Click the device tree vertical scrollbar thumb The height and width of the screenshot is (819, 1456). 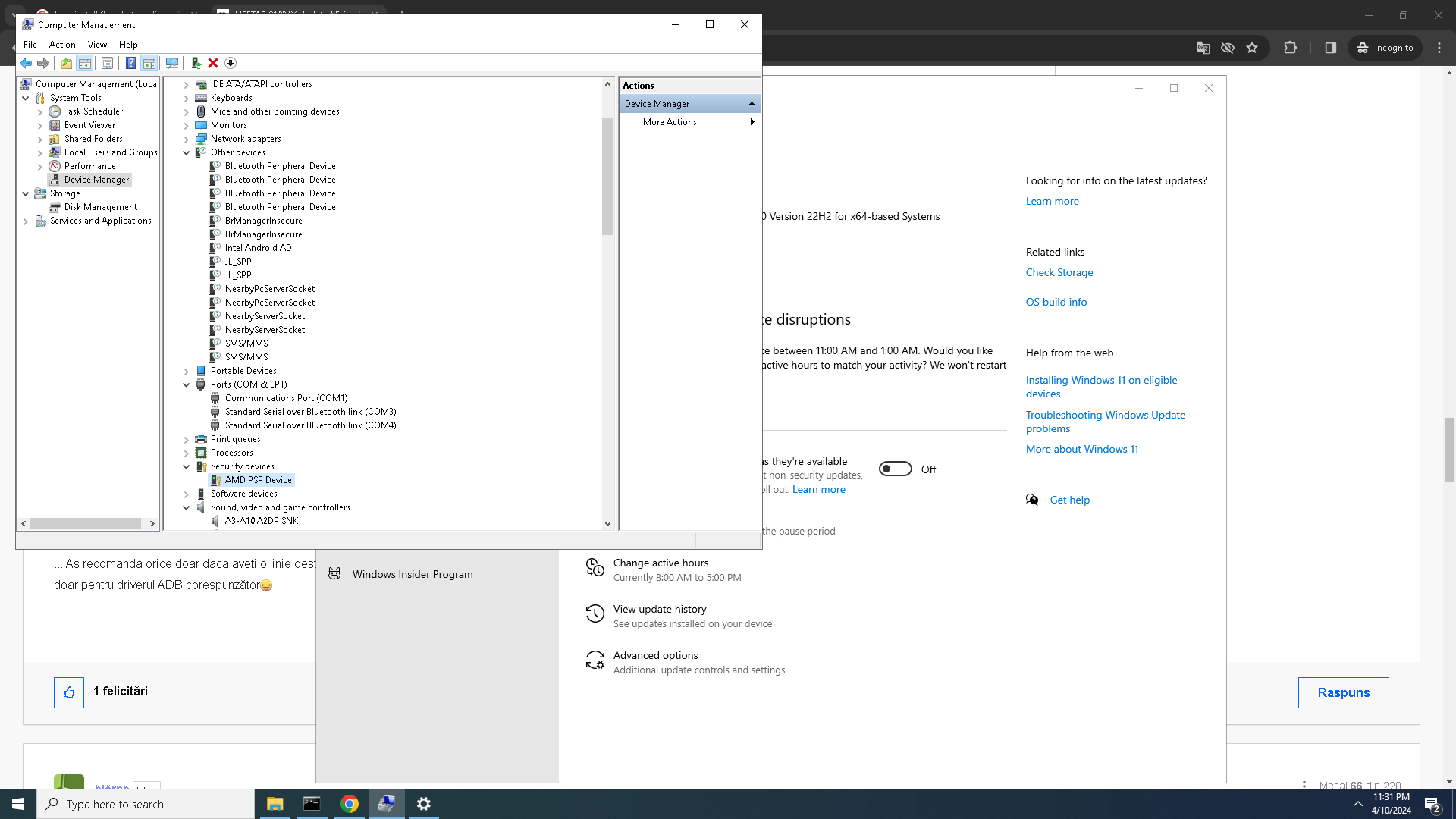click(x=607, y=176)
